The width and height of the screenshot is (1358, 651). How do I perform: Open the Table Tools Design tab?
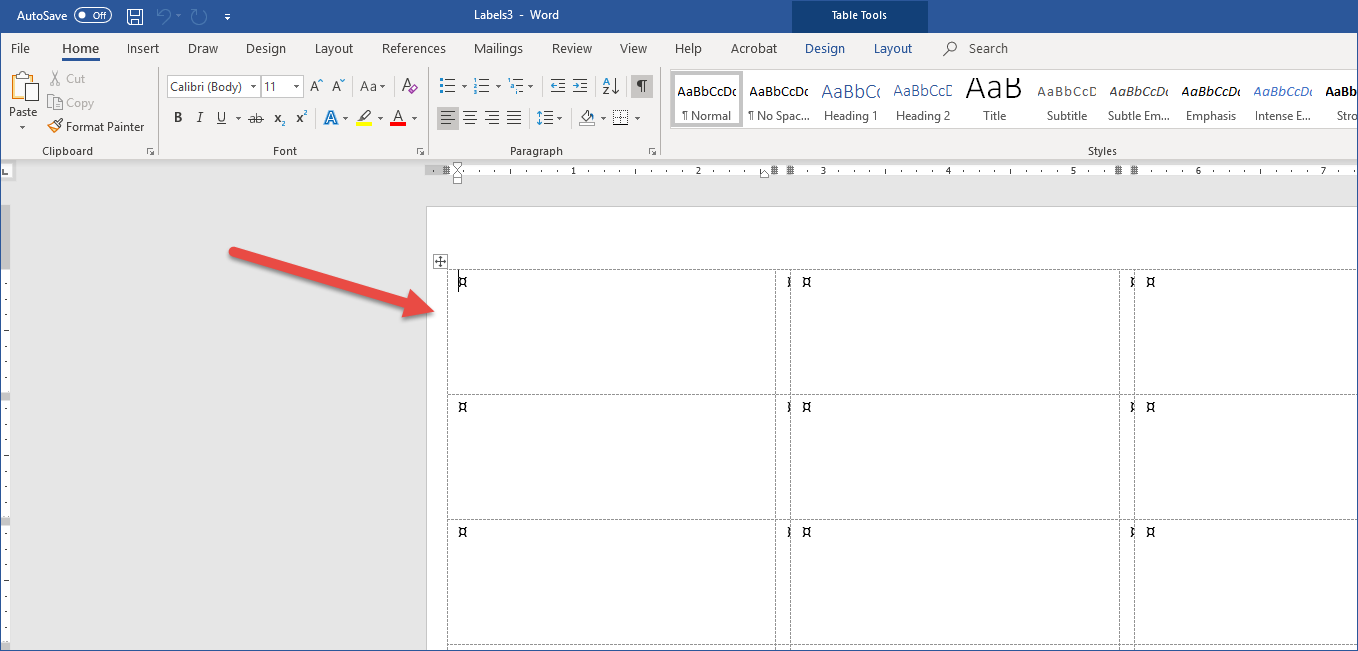[x=825, y=48]
